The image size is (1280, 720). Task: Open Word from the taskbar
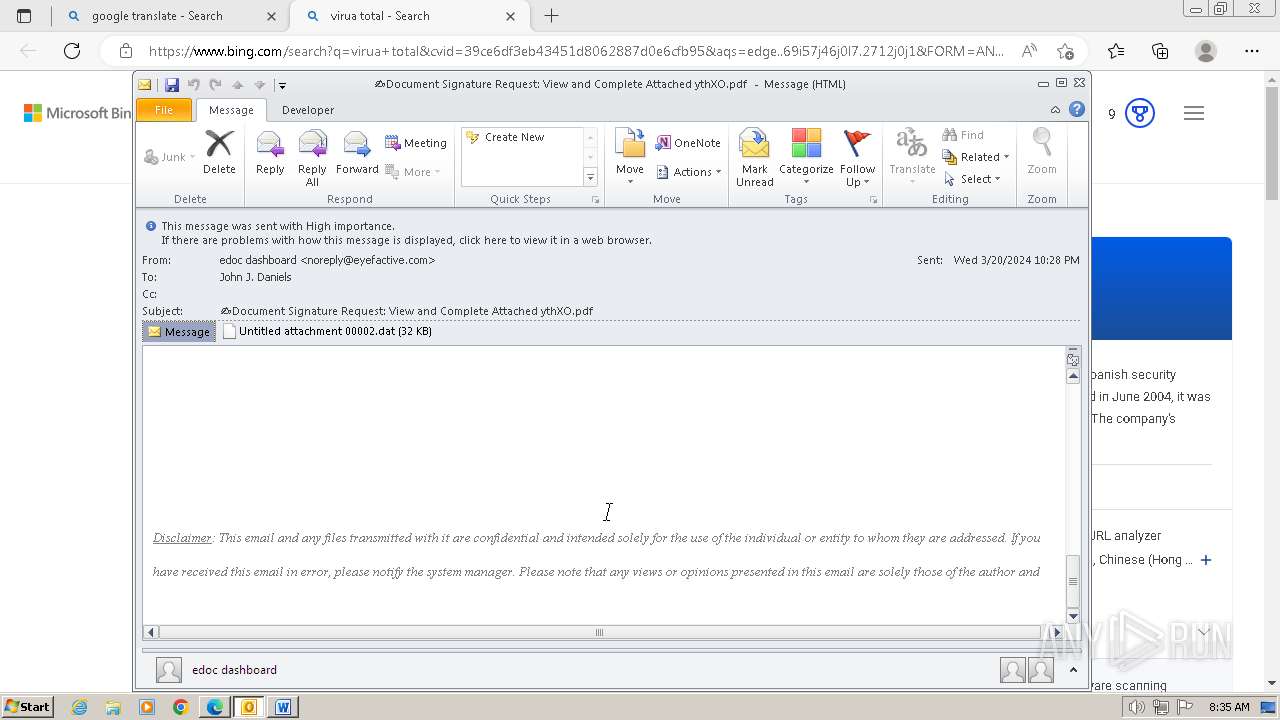pos(283,707)
